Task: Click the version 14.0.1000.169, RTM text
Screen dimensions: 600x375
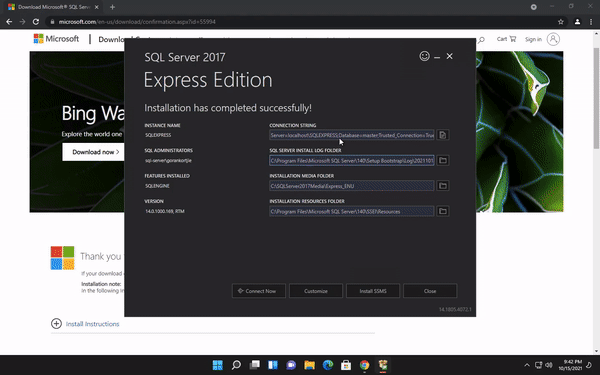Action: [x=165, y=211]
